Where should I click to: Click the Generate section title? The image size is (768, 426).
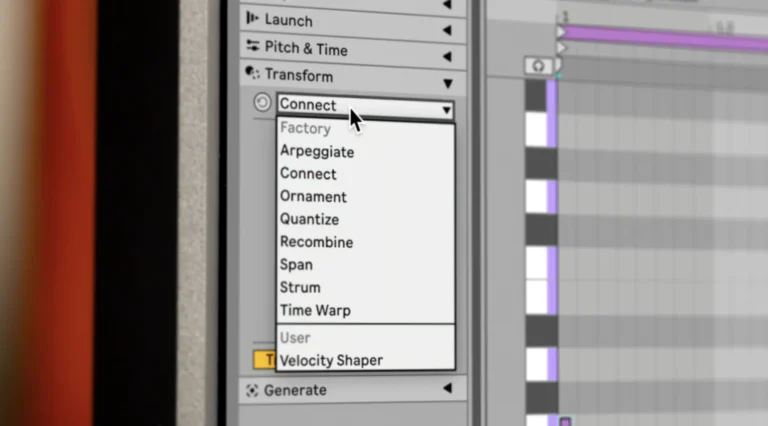pyautogui.click(x=295, y=390)
